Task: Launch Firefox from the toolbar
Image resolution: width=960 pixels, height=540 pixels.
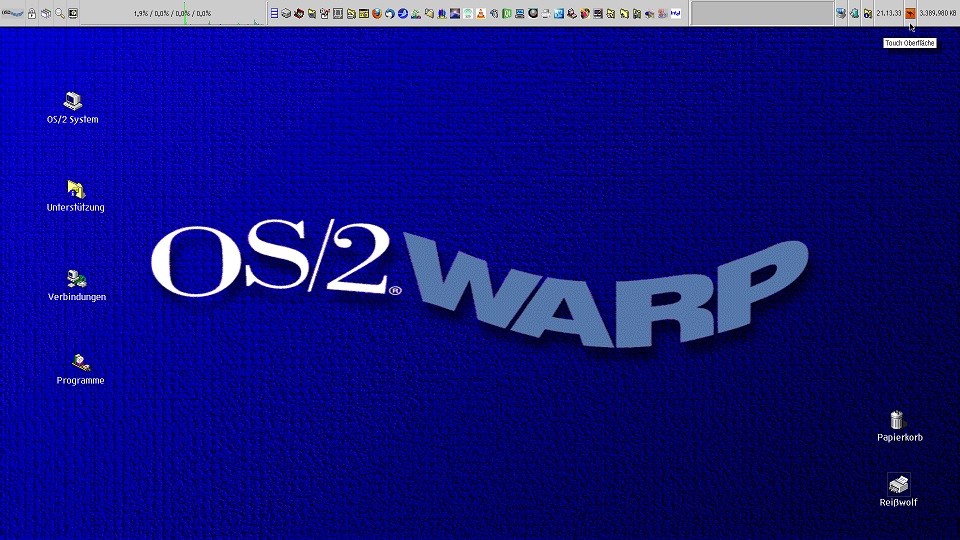Action: (x=377, y=13)
